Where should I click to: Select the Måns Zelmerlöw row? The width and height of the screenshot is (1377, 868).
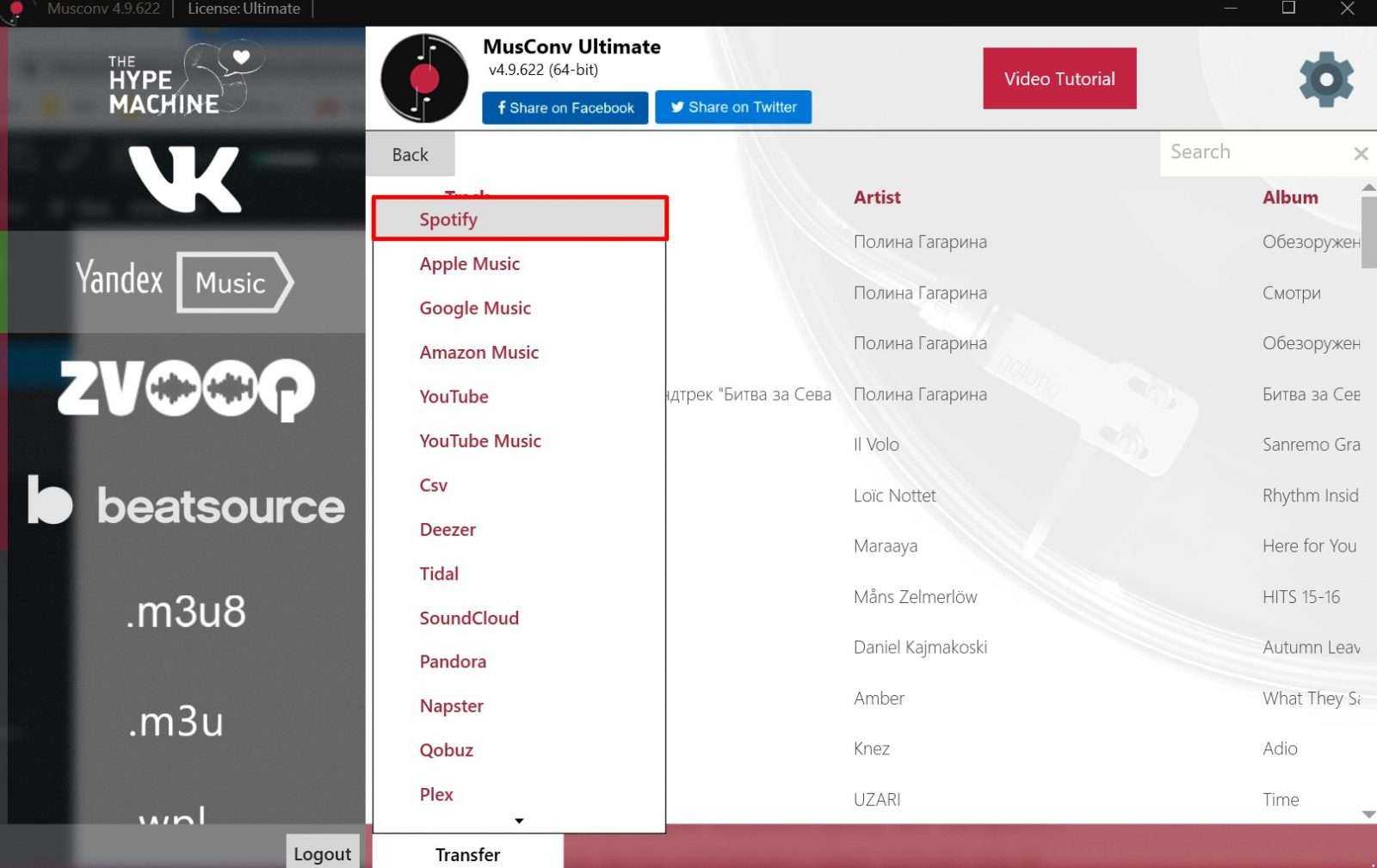[x=915, y=597]
